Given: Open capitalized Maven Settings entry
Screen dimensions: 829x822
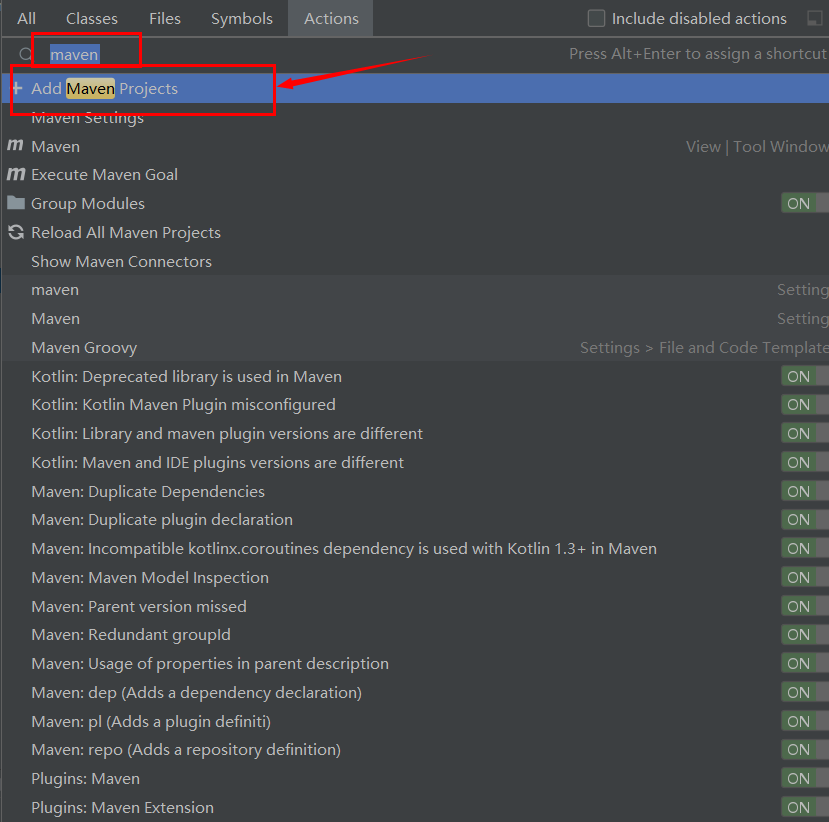Looking at the screenshot, I should [415, 319].
